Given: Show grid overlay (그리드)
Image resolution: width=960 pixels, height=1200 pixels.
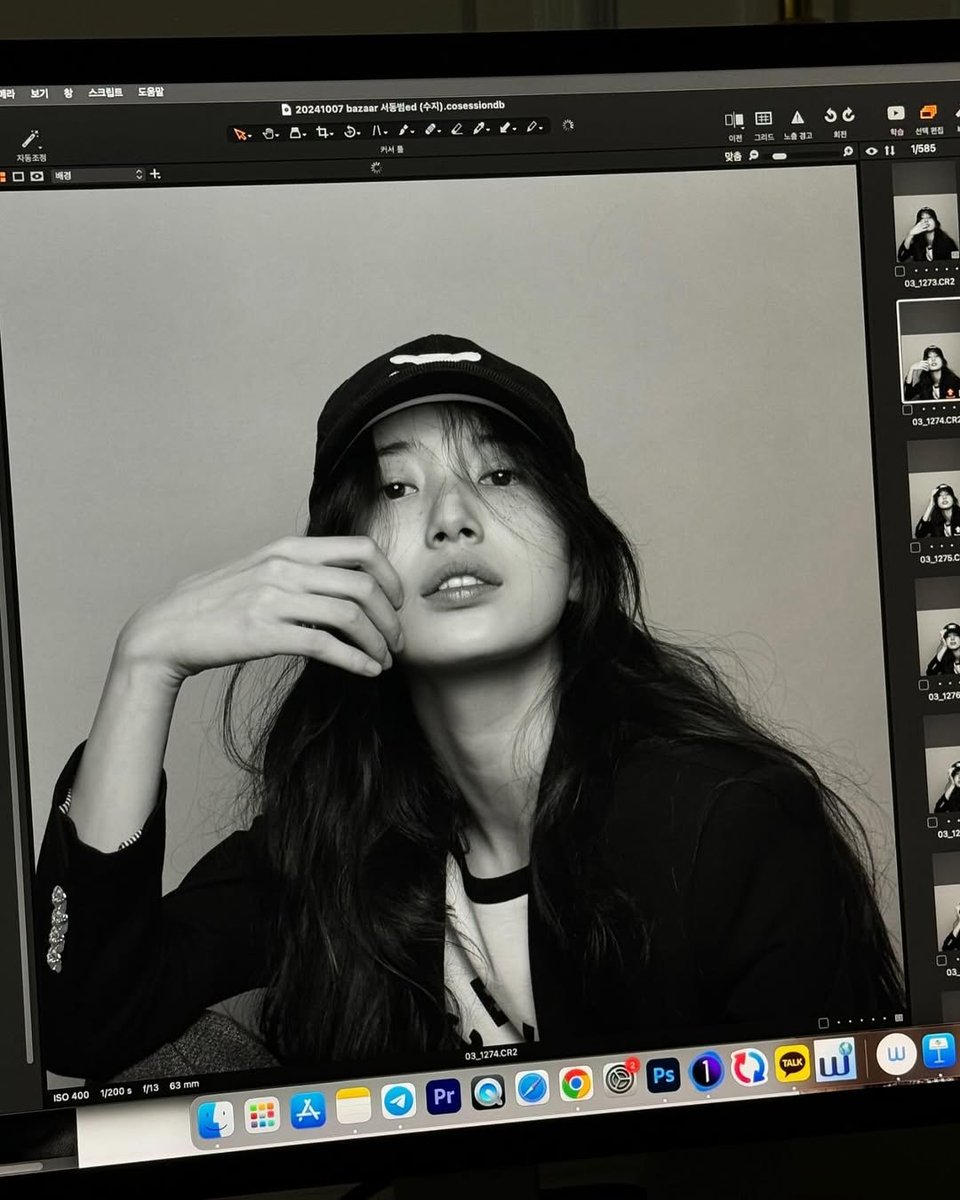Looking at the screenshot, I should tap(764, 118).
